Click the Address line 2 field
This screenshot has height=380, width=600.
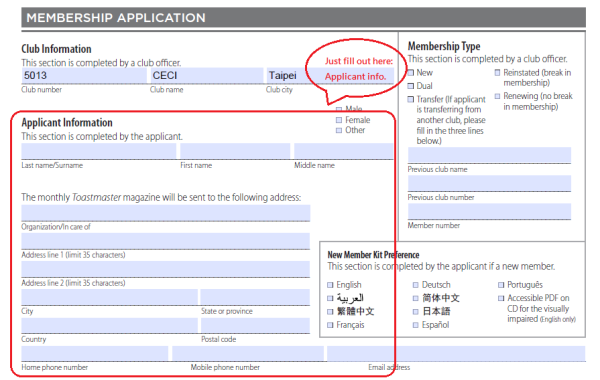(166, 269)
